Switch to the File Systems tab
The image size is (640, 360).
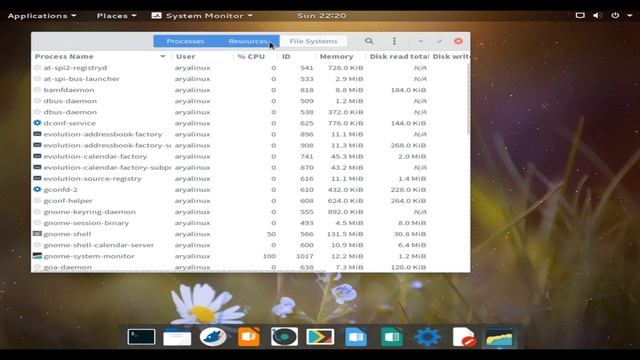pyautogui.click(x=313, y=41)
